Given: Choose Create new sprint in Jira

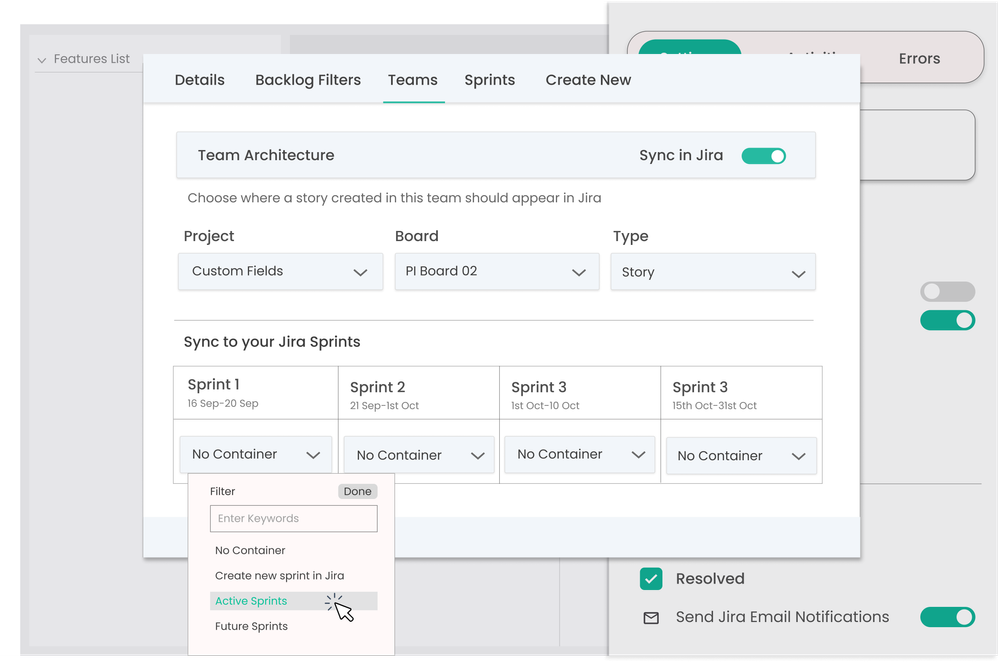Looking at the screenshot, I should 279,576.
